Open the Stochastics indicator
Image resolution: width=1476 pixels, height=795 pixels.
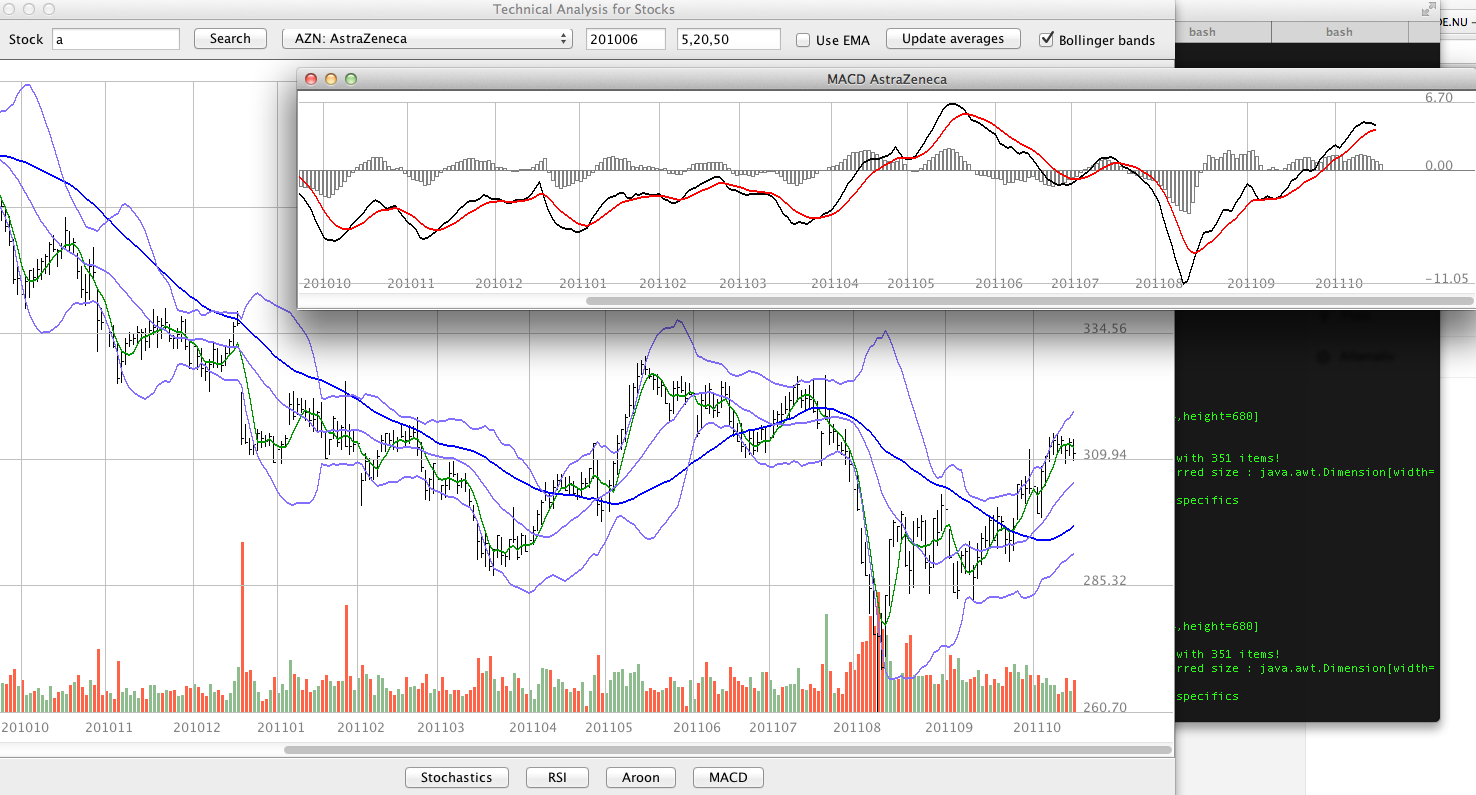point(456,777)
